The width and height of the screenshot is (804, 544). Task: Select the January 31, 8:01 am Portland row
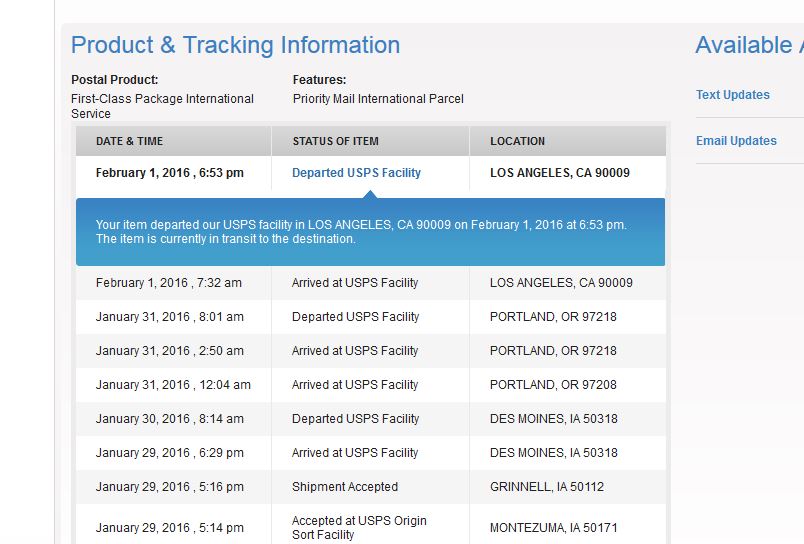pos(370,317)
